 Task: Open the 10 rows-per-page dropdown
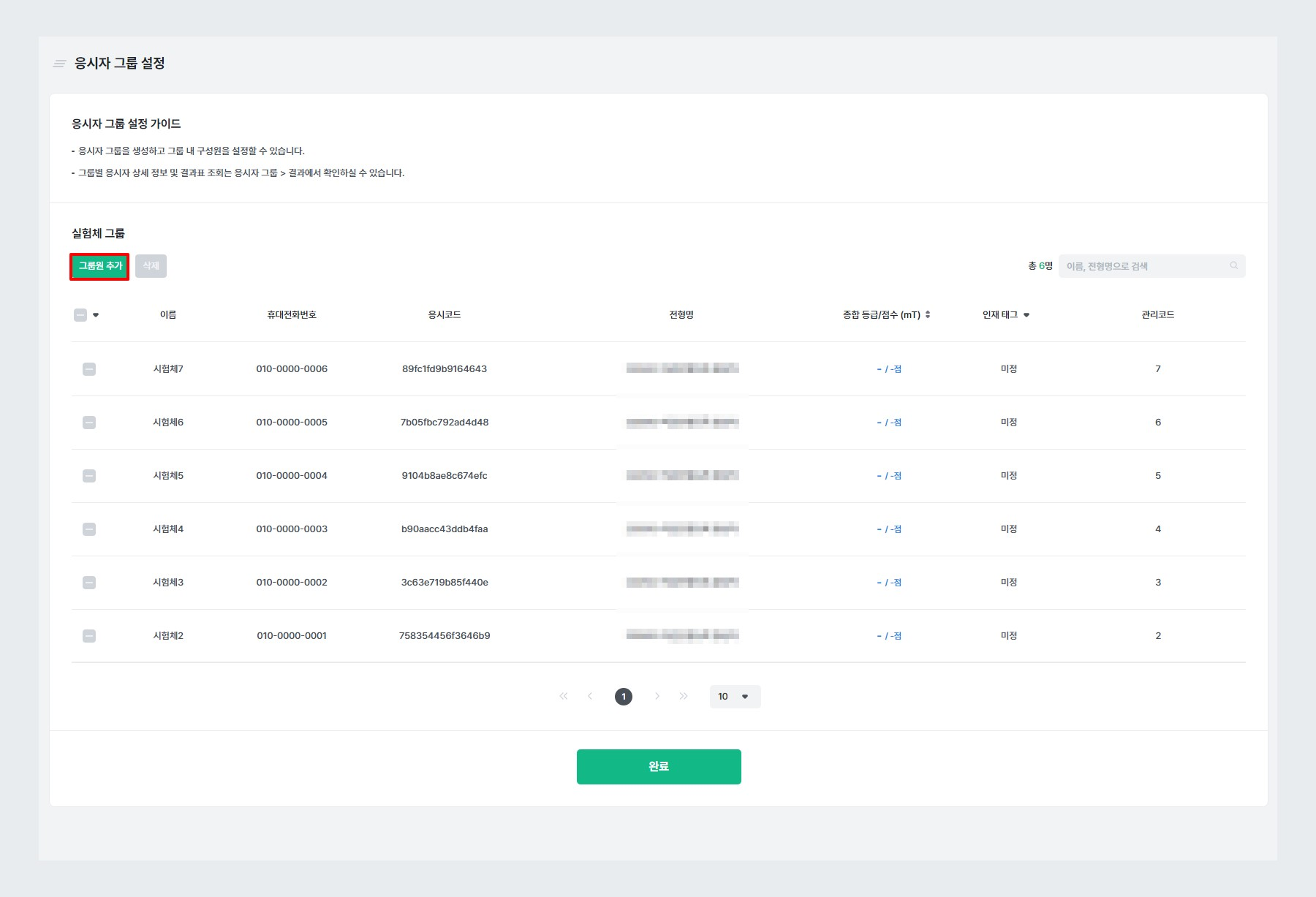(x=735, y=697)
